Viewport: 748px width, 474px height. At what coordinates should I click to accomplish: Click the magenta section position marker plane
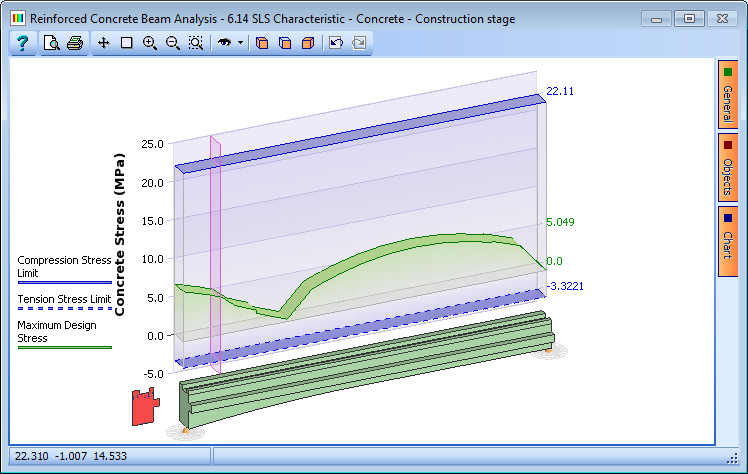216,254
